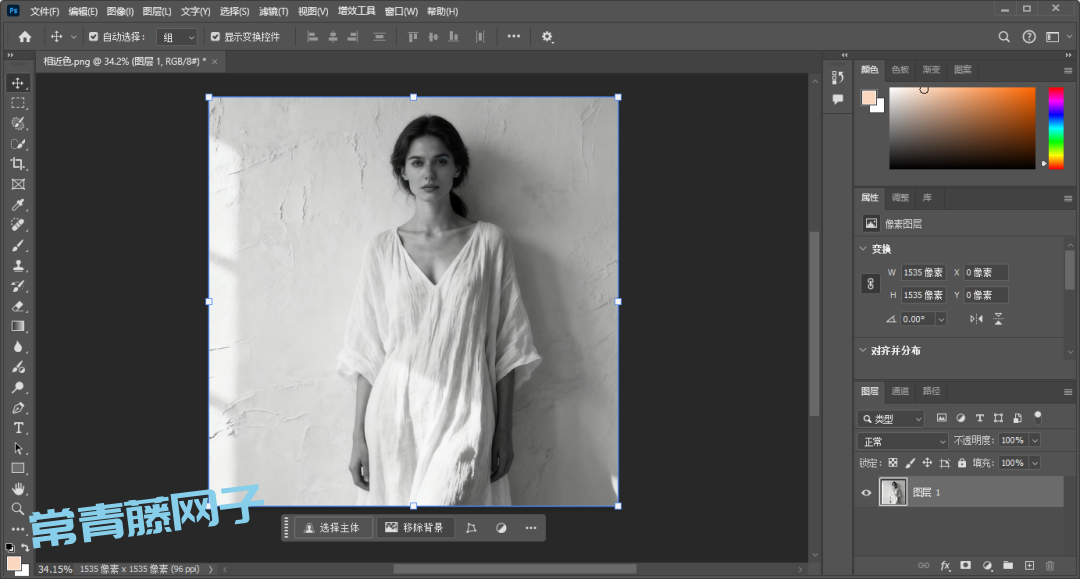
Task: Toggle the 自动选择 checkbox
Action: [x=94, y=37]
